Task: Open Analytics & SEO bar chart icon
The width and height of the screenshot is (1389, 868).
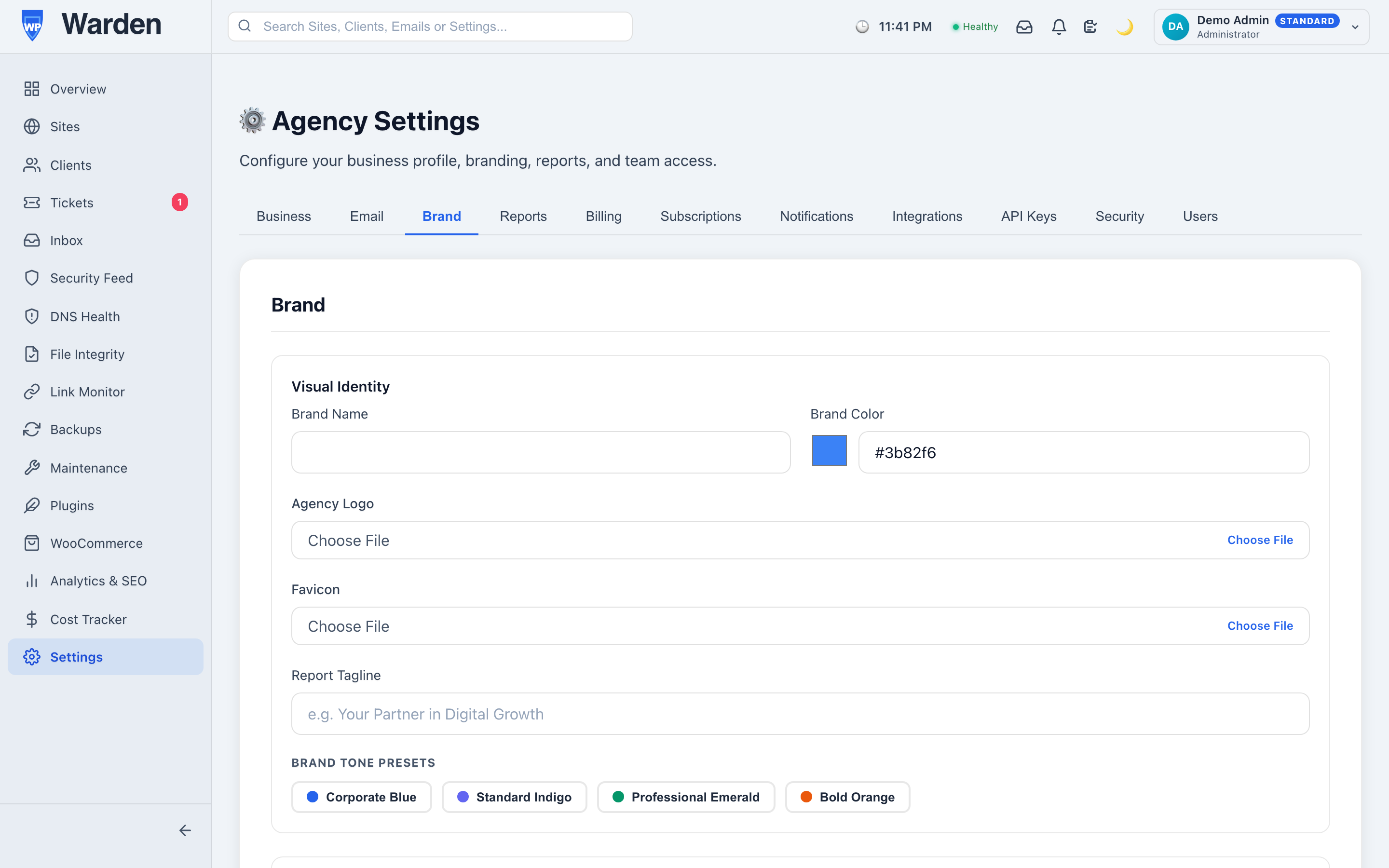Action: click(31, 581)
